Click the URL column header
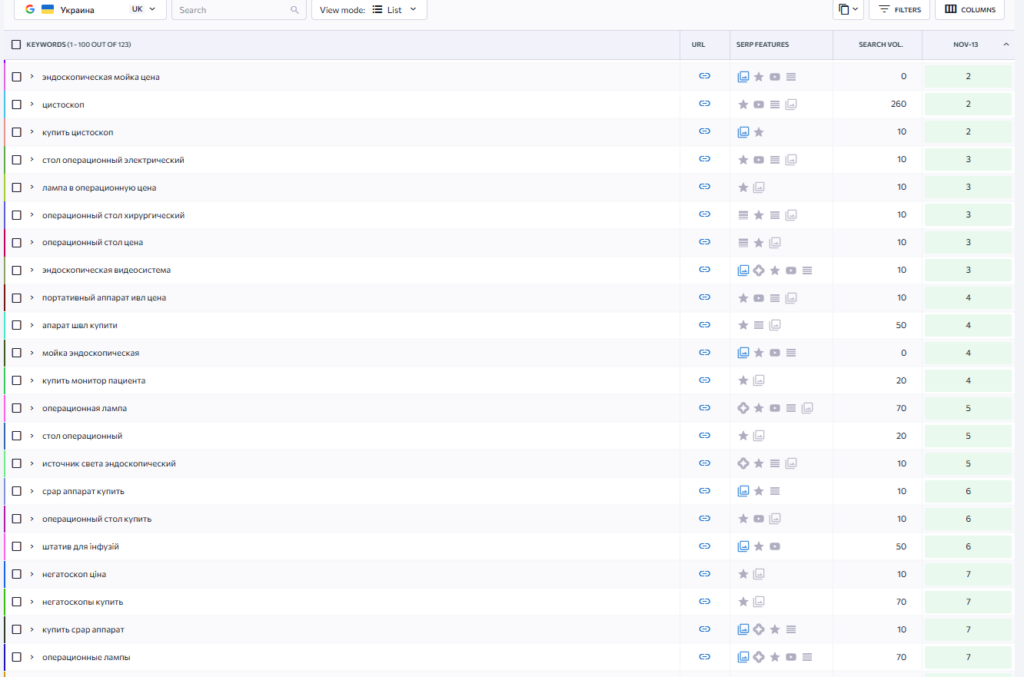1024x677 pixels. pos(698,44)
